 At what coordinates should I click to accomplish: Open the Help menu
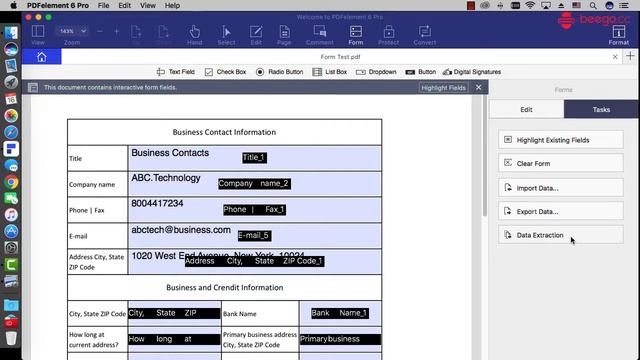(x=172, y=6)
